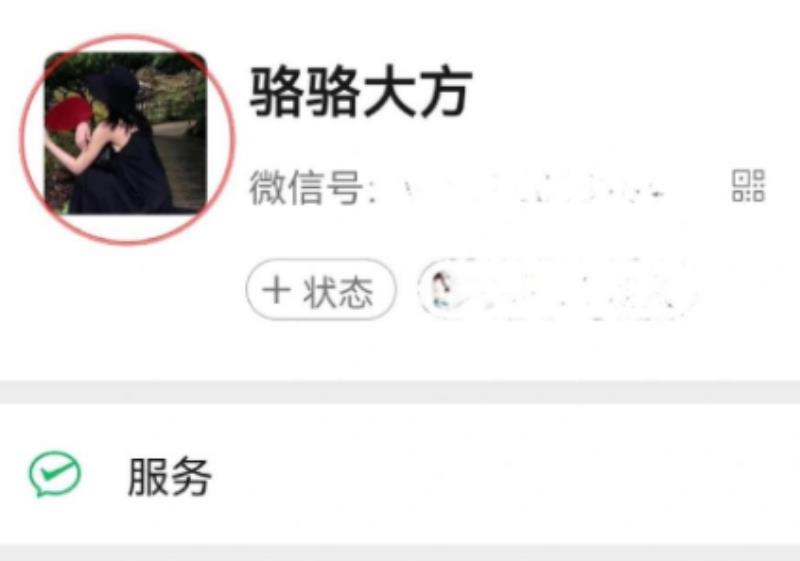Click the gray divider above the 服务 row

[x=400, y=392]
